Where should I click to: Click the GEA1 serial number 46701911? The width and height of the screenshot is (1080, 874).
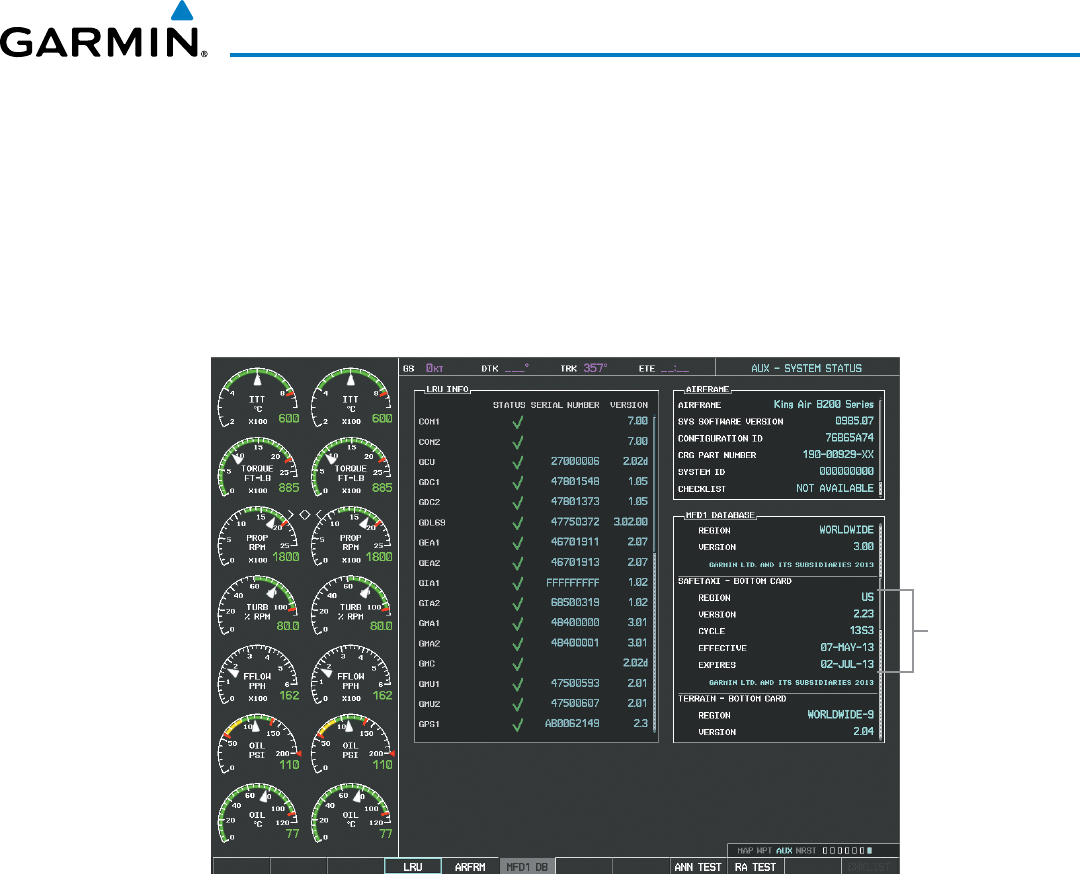pyautogui.click(x=574, y=542)
